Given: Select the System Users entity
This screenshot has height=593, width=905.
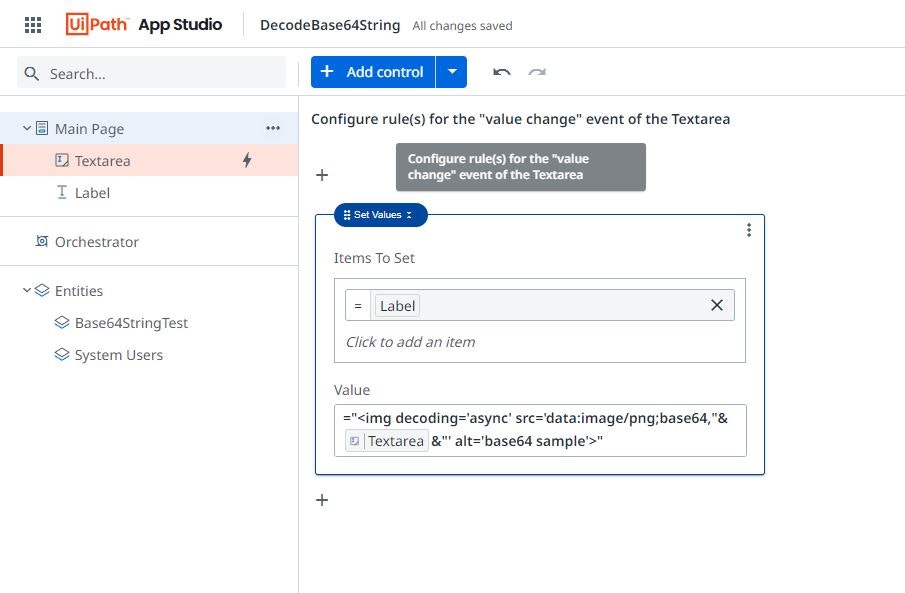Looking at the screenshot, I should coord(118,355).
